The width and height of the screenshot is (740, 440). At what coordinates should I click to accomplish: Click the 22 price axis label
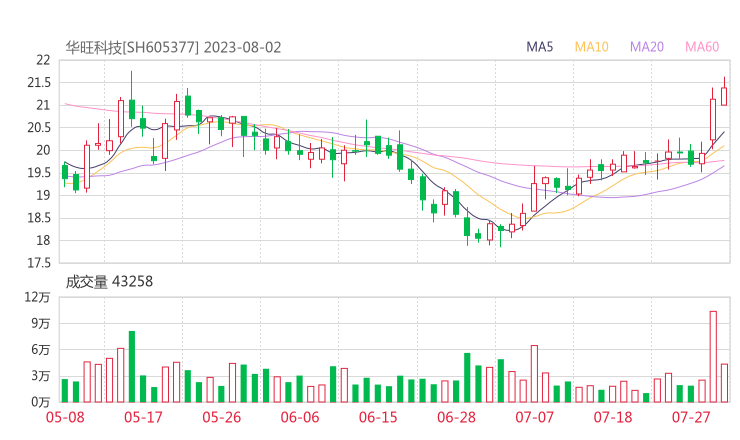coord(43,60)
